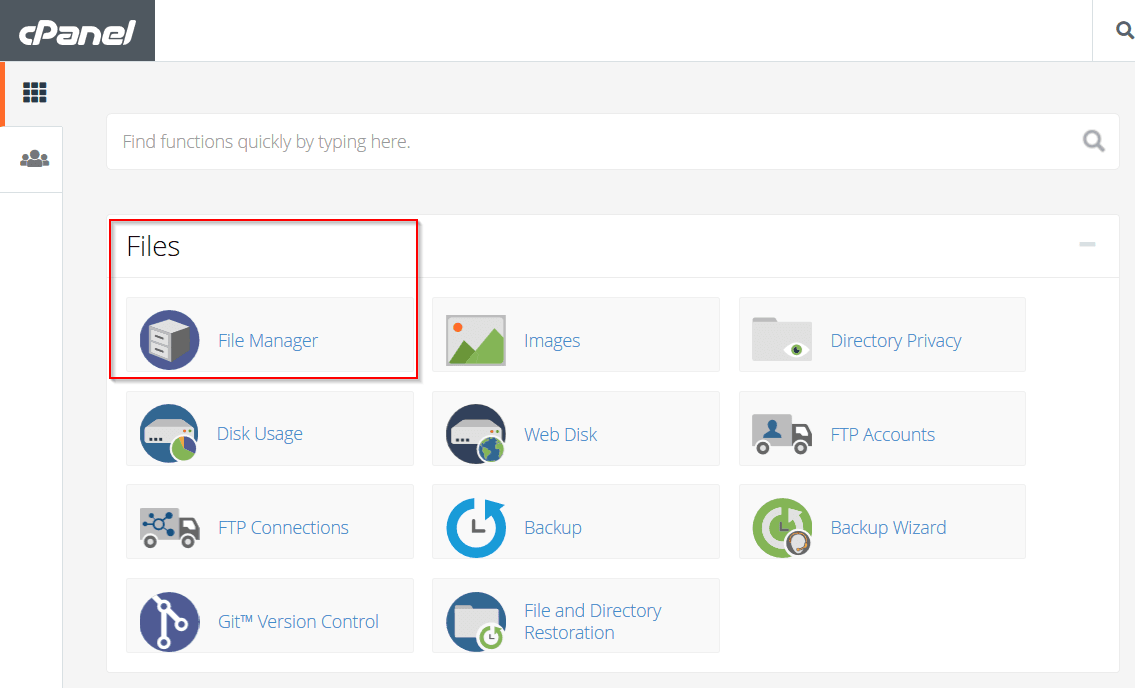Click the FTP Accounts truck icon
The width and height of the screenshot is (1135, 688).
click(x=782, y=433)
